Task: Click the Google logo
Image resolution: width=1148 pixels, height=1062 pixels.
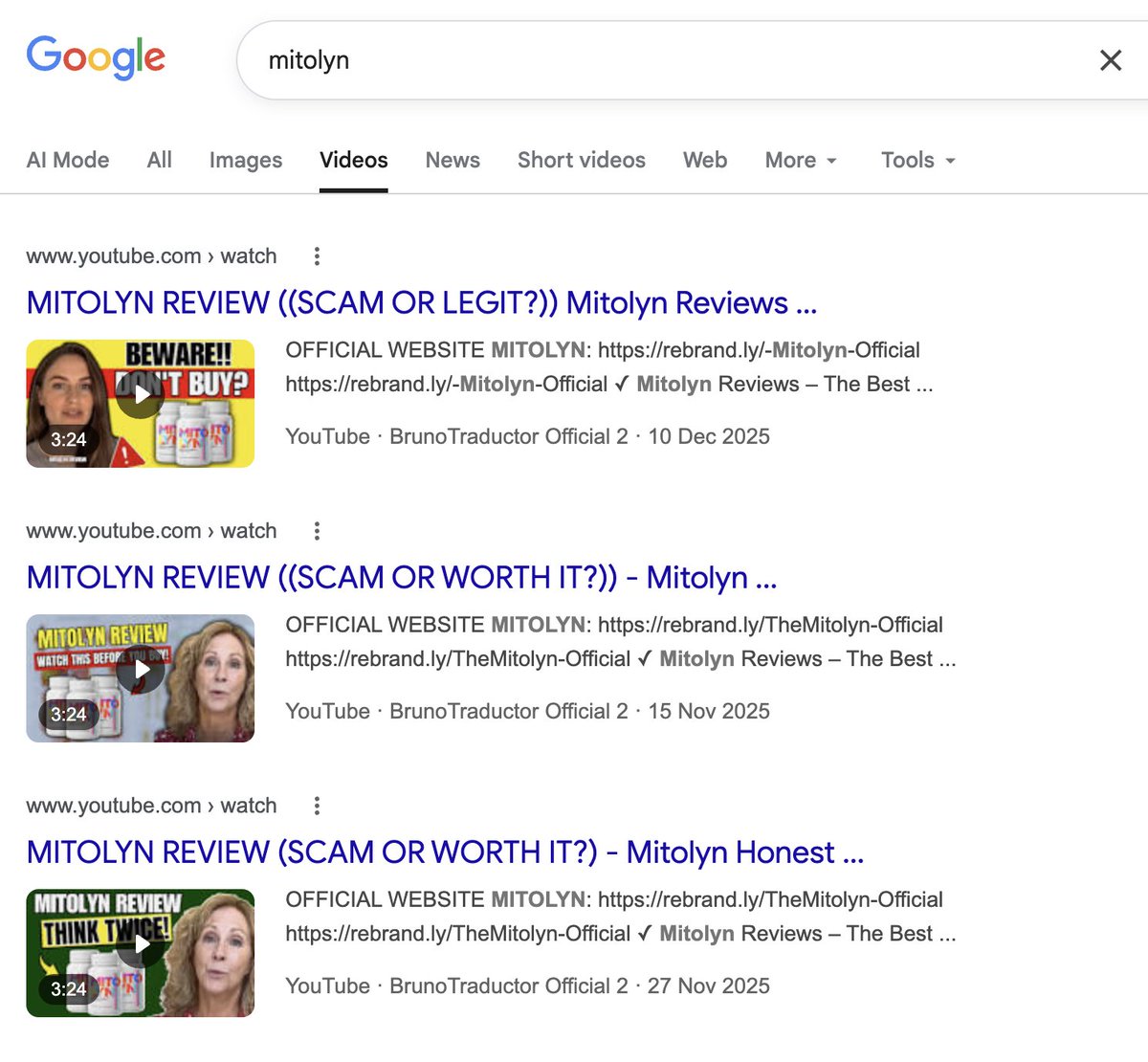Action: point(96,57)
